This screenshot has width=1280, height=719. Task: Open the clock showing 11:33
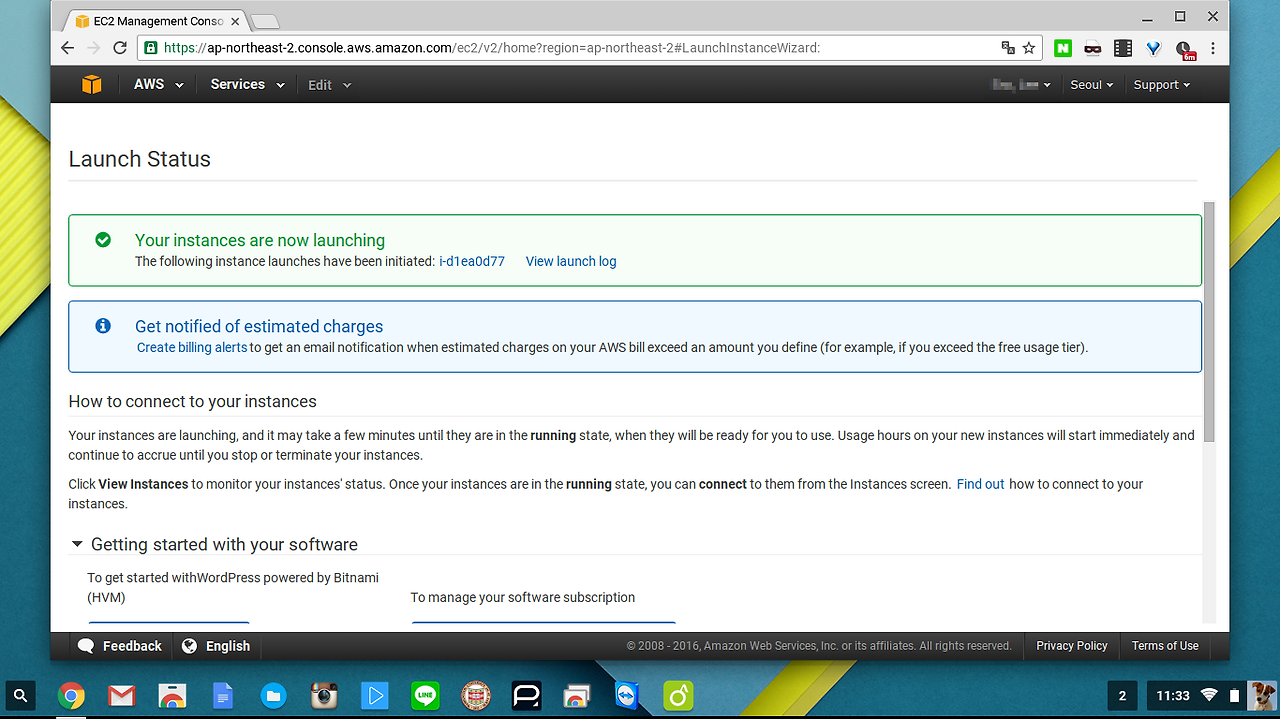[1173, 696]
